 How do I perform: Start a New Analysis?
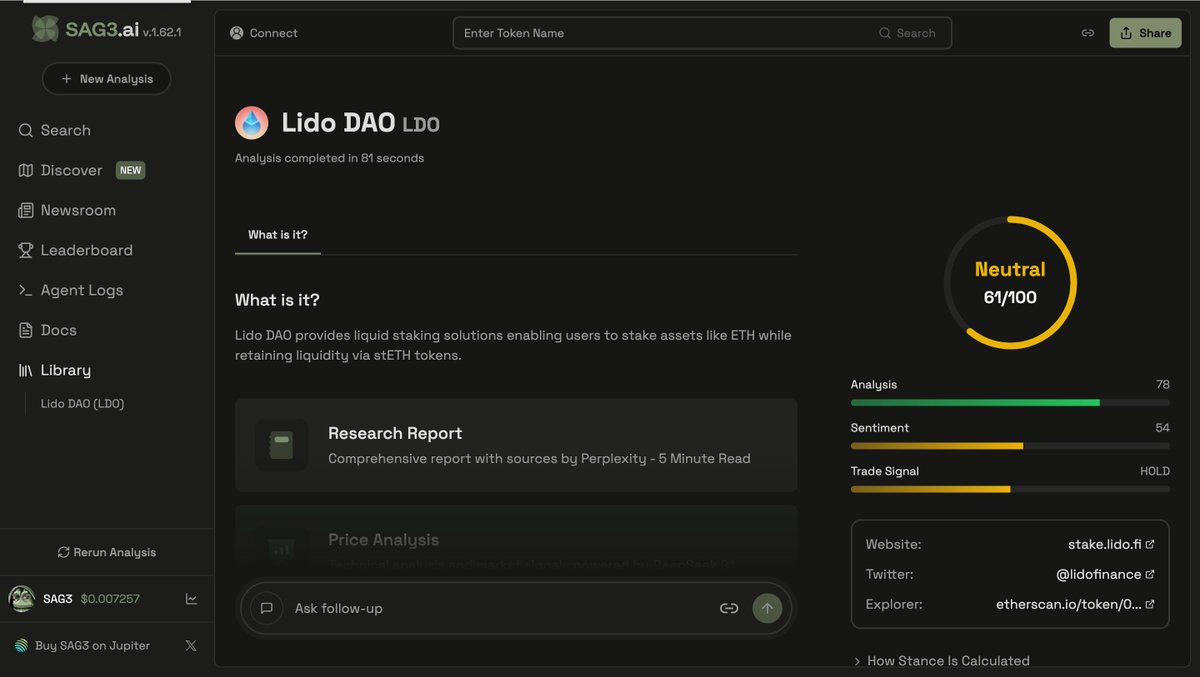point(106,79)
